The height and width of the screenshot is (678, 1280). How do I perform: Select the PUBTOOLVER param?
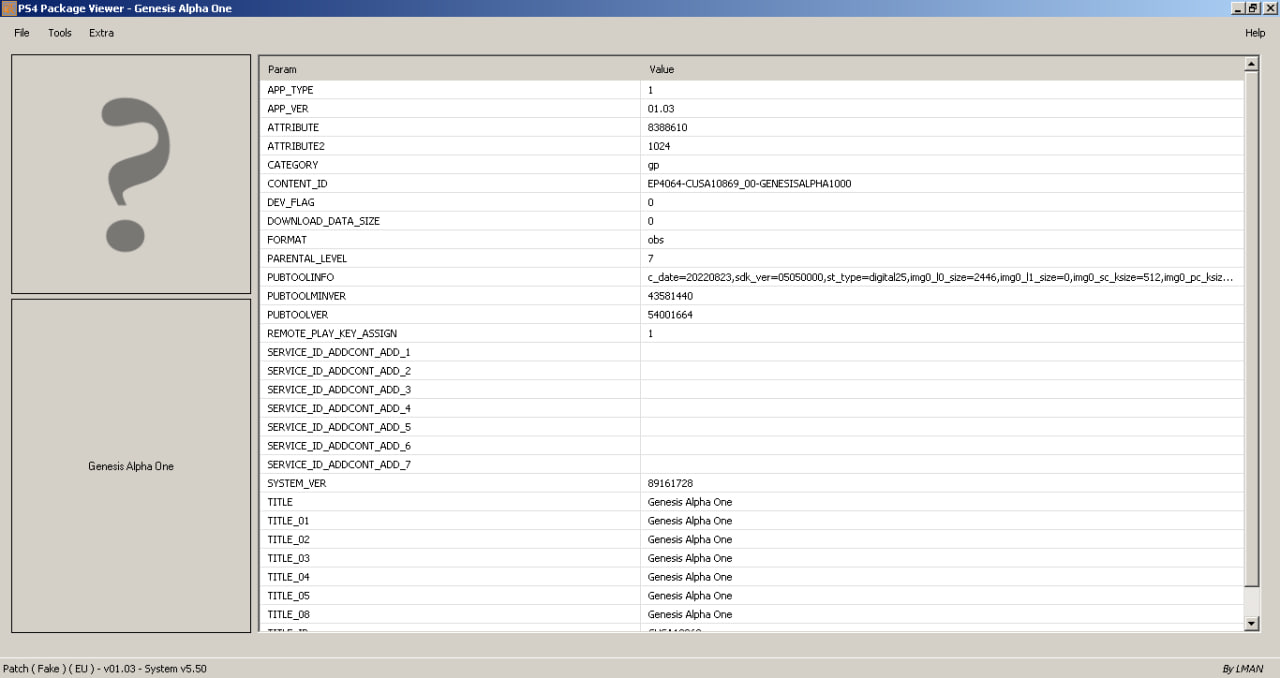[450, 315]
